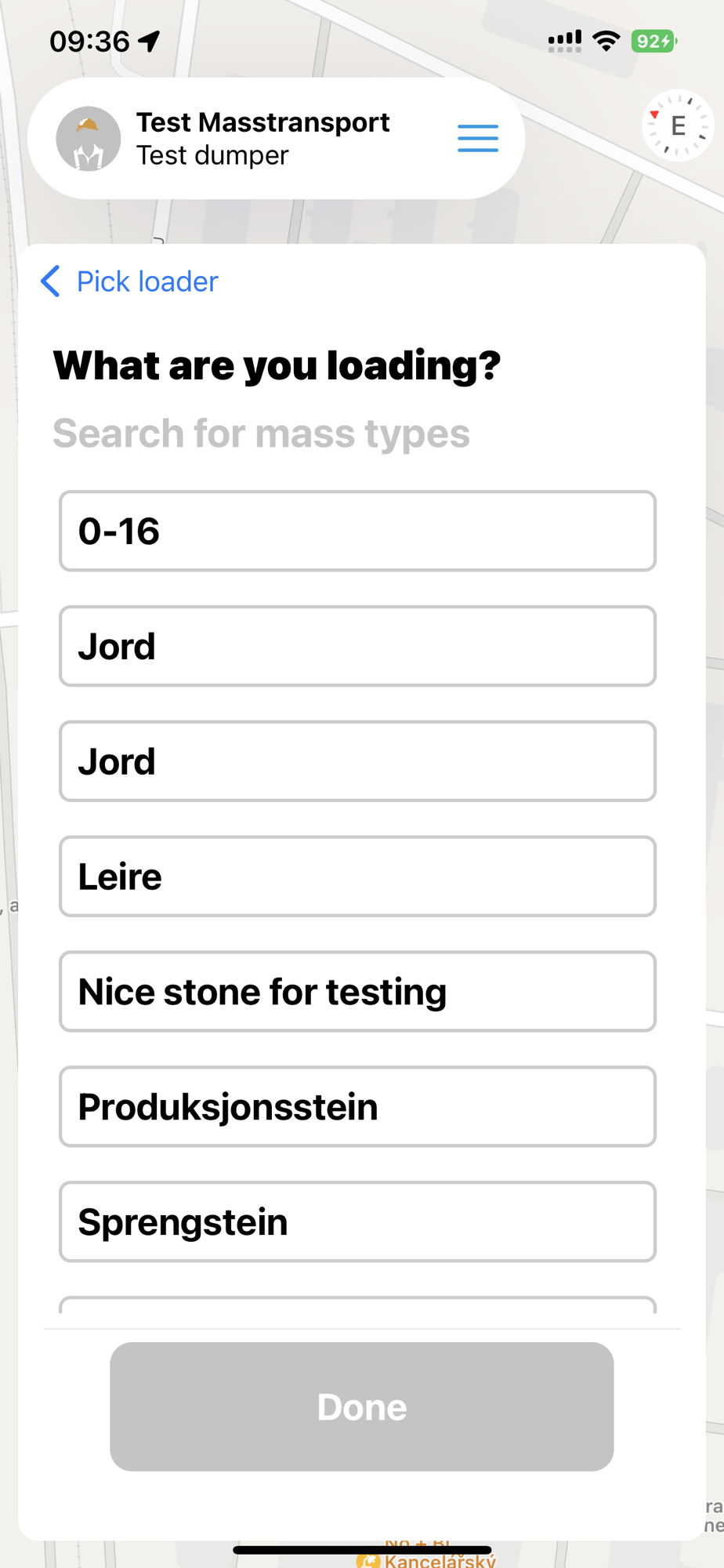Screen dimensions: 724x1568
Task: Tap the 09:36 clock in status bar
Action: click(x=89, y=41)
